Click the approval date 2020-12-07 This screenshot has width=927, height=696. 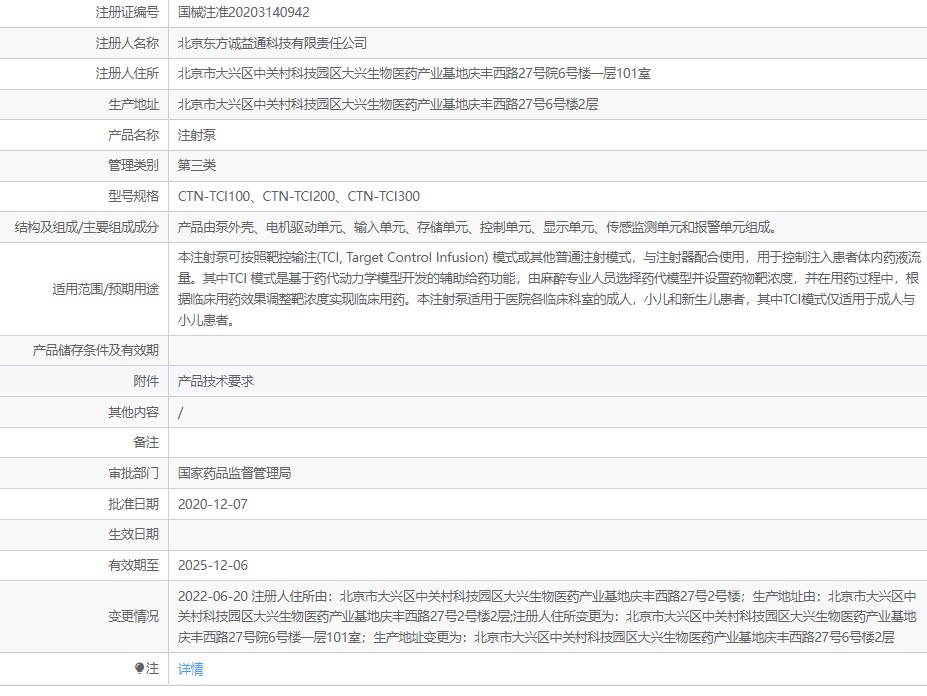213,504
